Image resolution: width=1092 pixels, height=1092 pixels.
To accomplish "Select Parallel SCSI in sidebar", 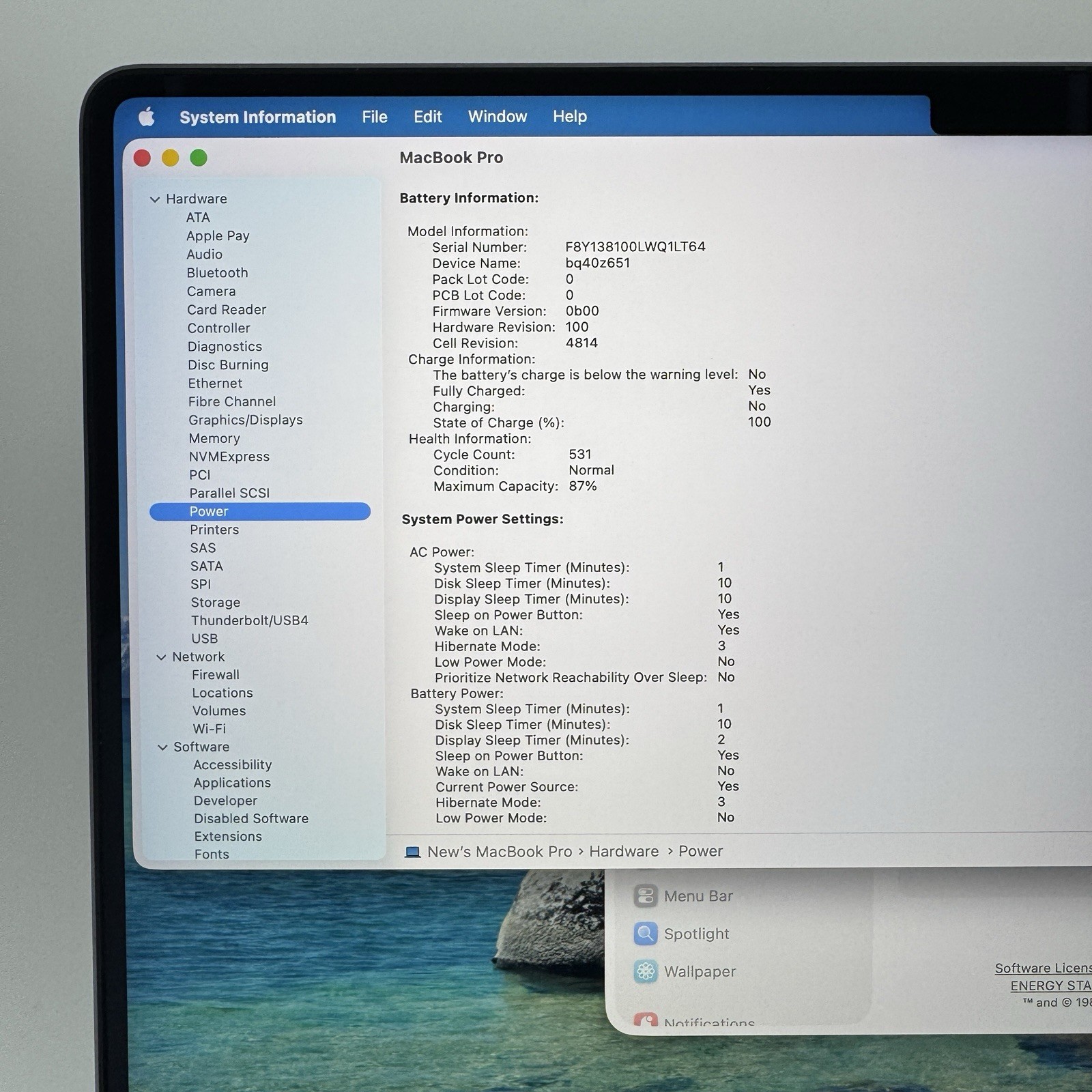I will pyautogui.click(x=229, y=493).
